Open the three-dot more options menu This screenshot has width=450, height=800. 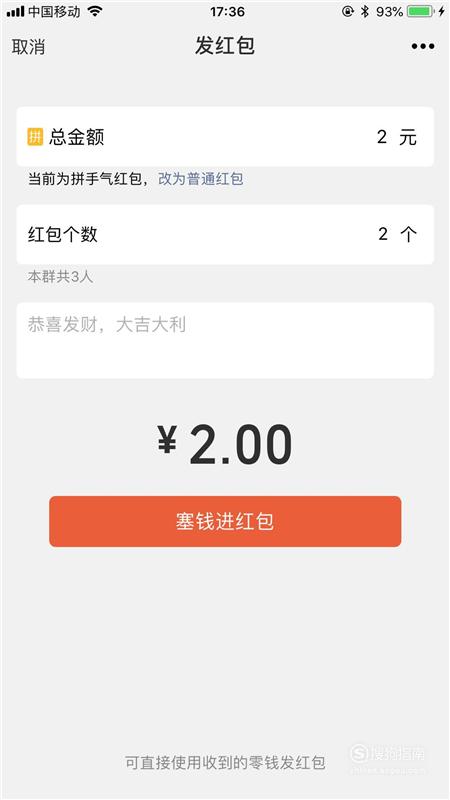click(x=423, y=46)
